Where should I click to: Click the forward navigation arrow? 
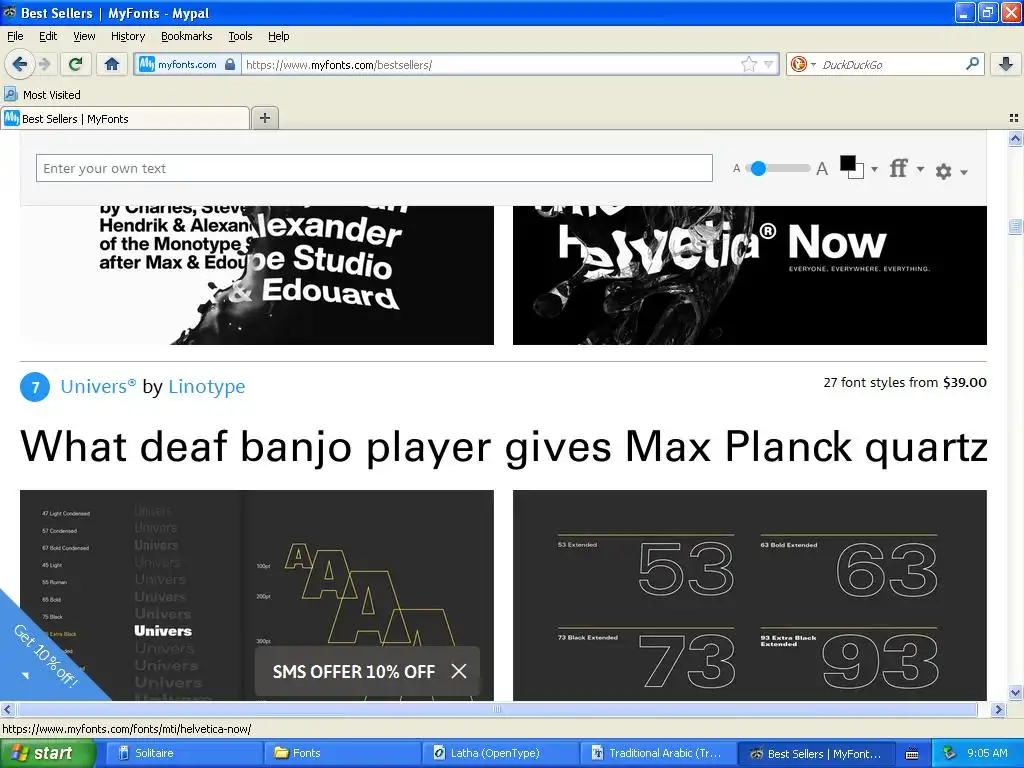44,64
